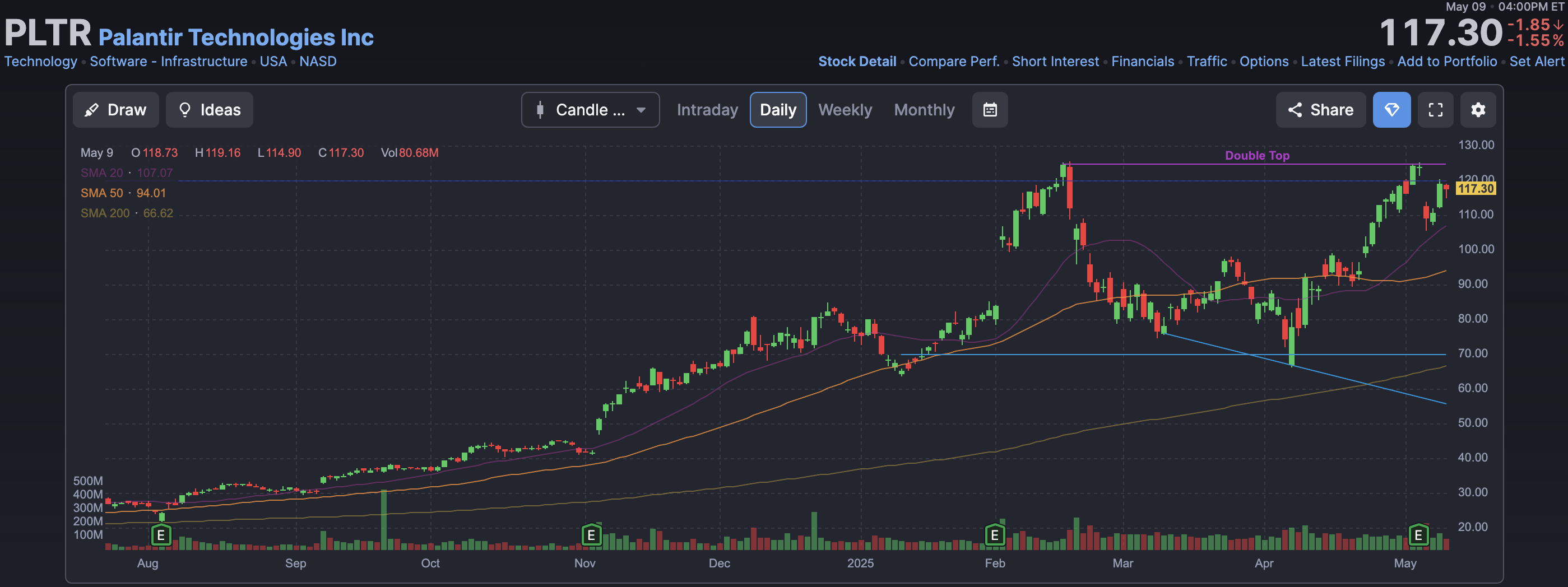Set Alert for PLTR
Image resolution: width=1568 pixels, height=587 pixels.
(1537, 62)
